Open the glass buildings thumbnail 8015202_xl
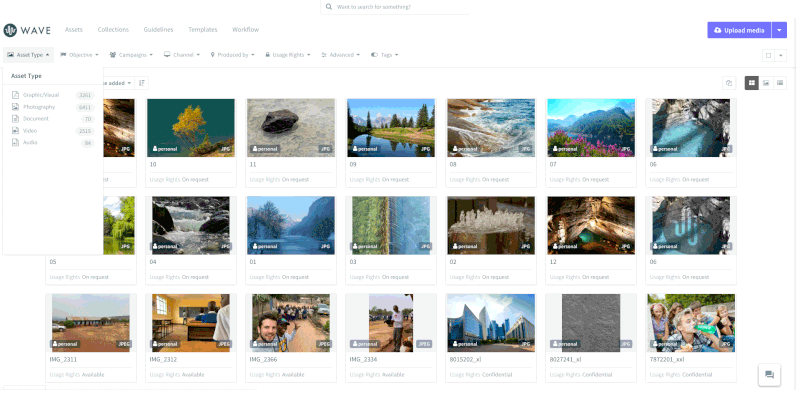800x394 pixels. pyautogui.click(x=490, y=323)
